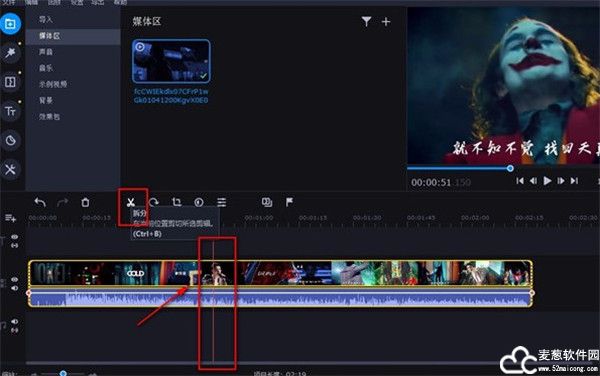The height and width of the screenshot is (376, 600).
Task: Delete selected clip with trash icon
Action: tap(85, 202)
